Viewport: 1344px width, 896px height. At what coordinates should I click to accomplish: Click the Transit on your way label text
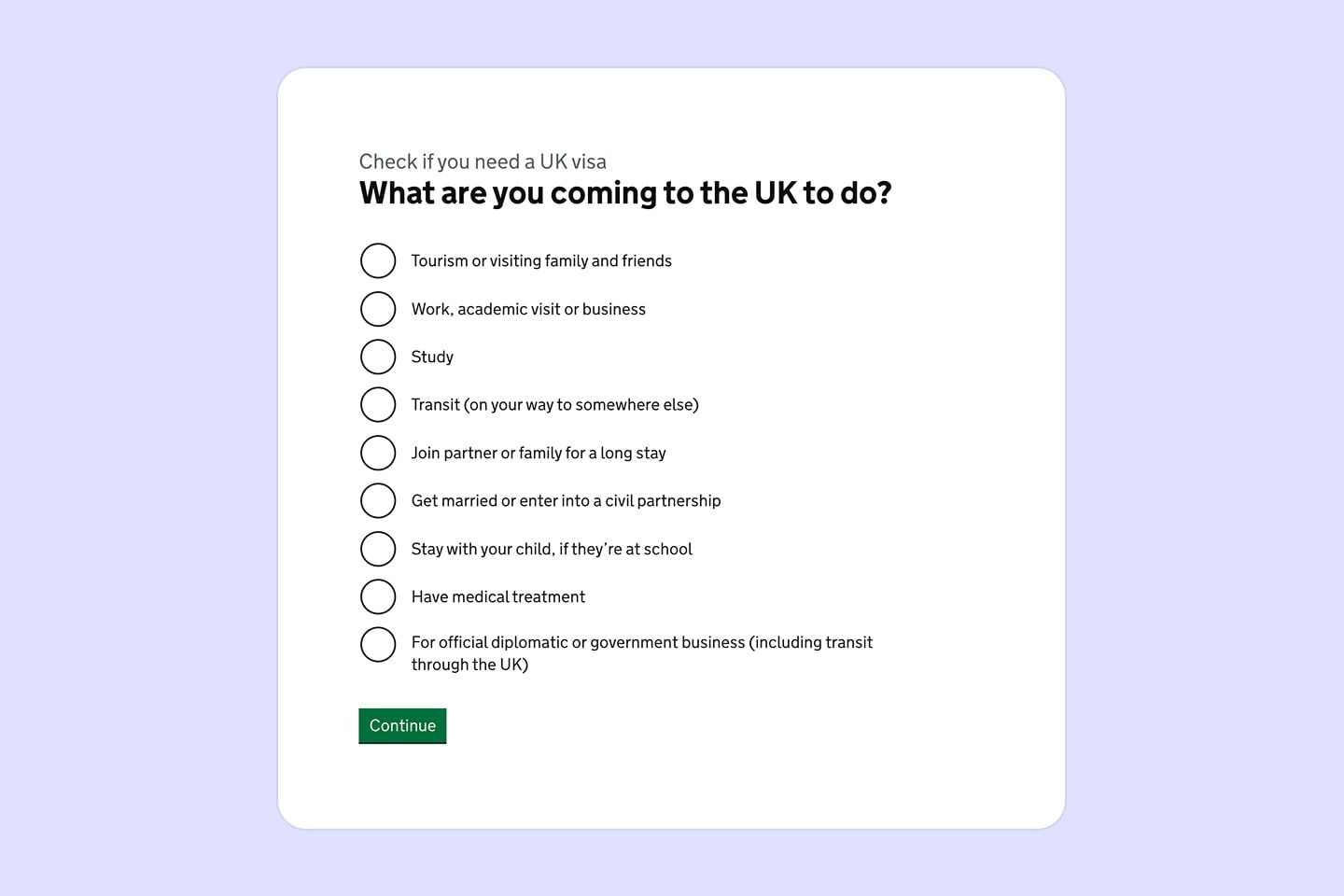(x=554, y=404)
